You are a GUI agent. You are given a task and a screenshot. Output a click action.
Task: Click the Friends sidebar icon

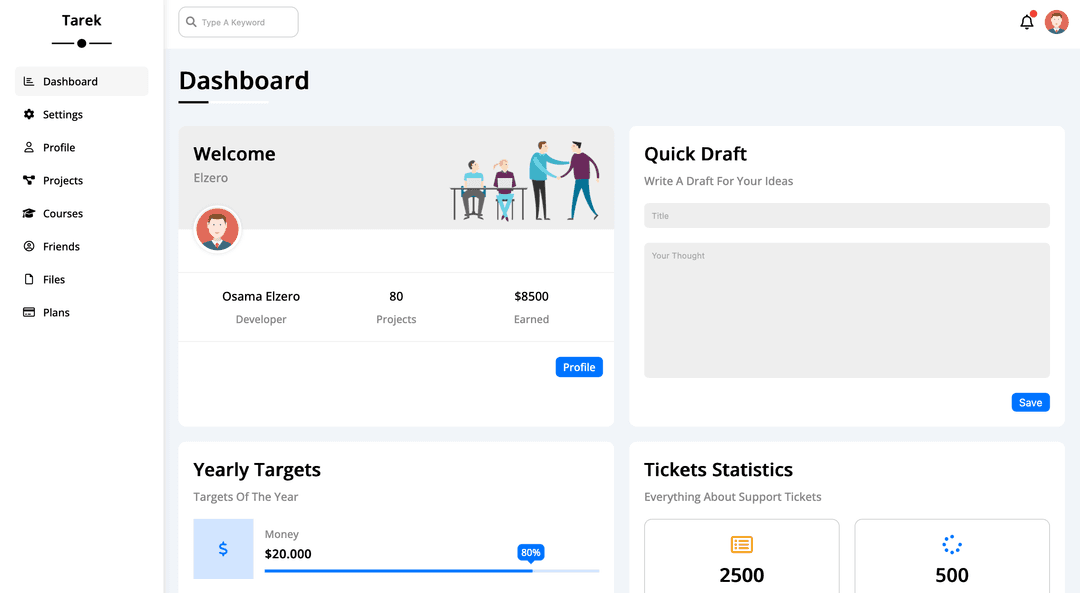point(29,246)
